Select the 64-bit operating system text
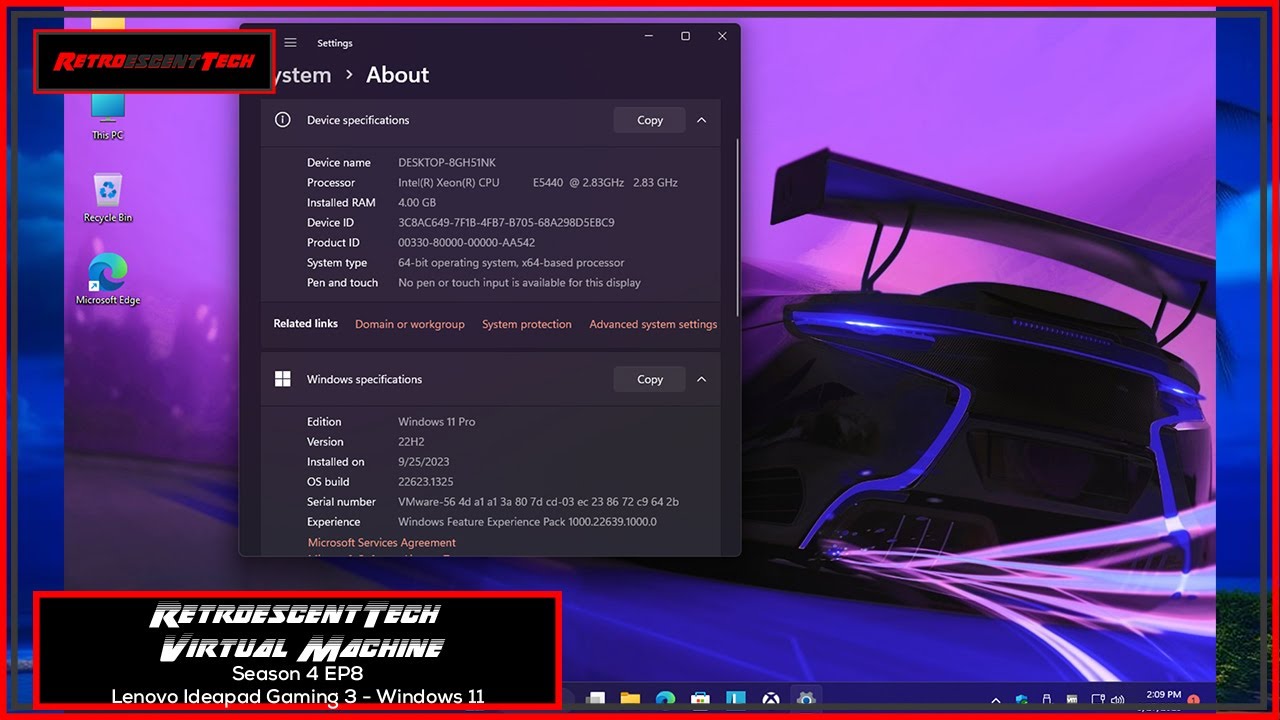Viewport: 1280px width, 720px height. point(511,262)
